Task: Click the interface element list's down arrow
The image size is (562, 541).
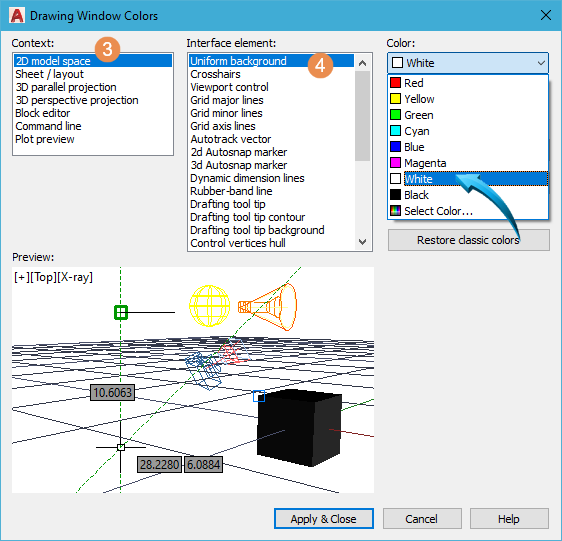Action: click(362, 242)
